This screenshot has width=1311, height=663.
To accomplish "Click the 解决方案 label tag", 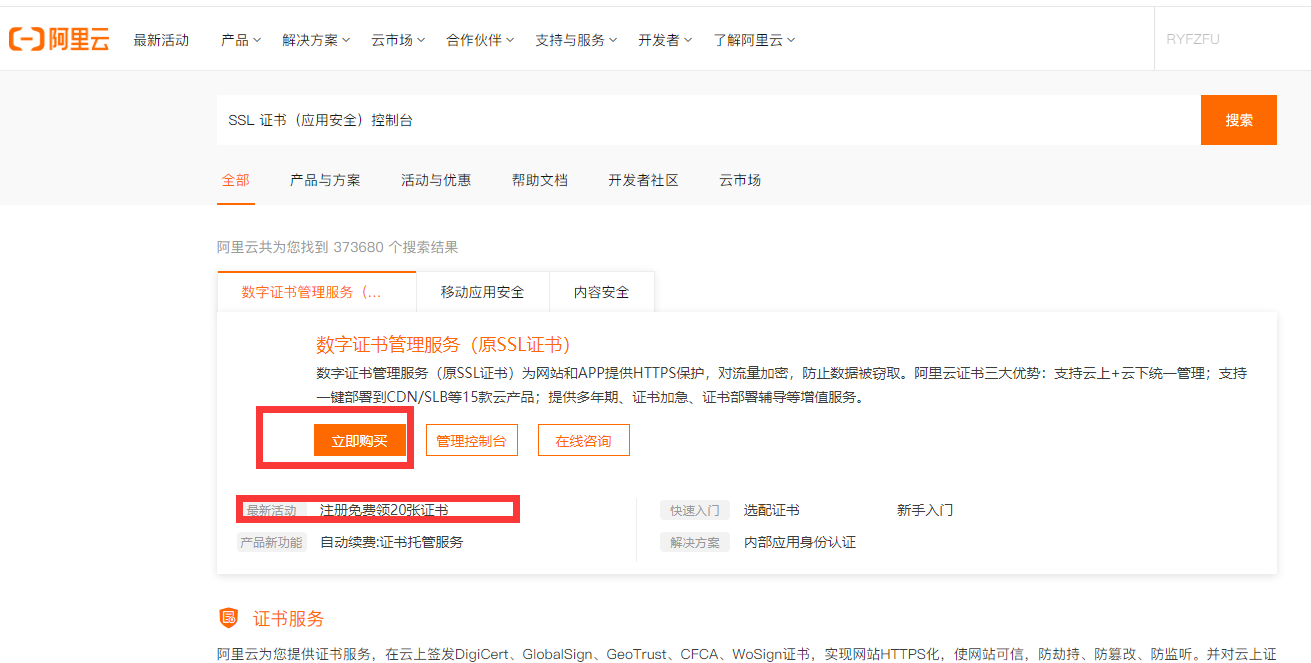I will [x=694, y=541].
